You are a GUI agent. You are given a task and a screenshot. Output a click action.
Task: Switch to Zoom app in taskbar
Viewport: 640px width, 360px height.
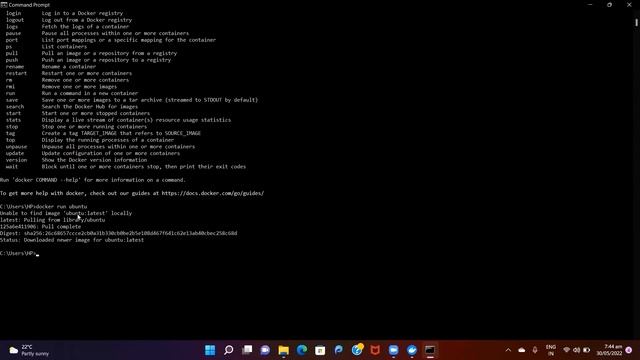click(393, 350)
